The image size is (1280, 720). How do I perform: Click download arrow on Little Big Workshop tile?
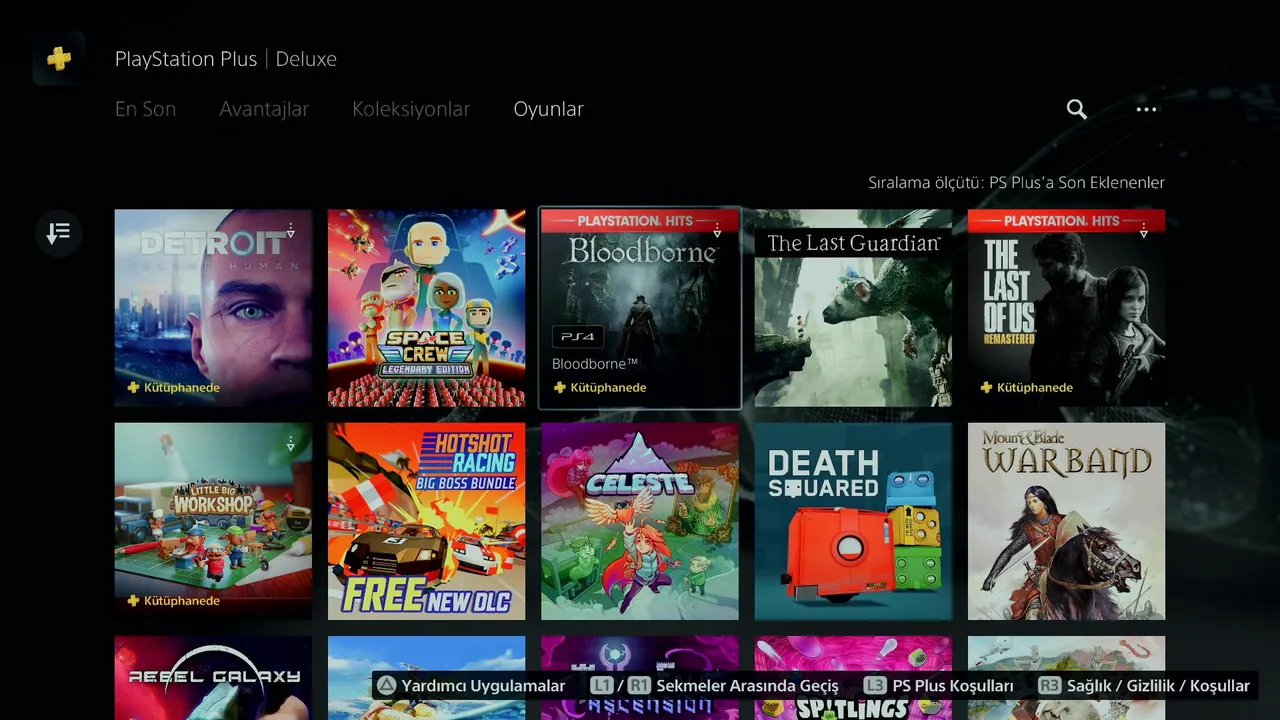point(291,444)
